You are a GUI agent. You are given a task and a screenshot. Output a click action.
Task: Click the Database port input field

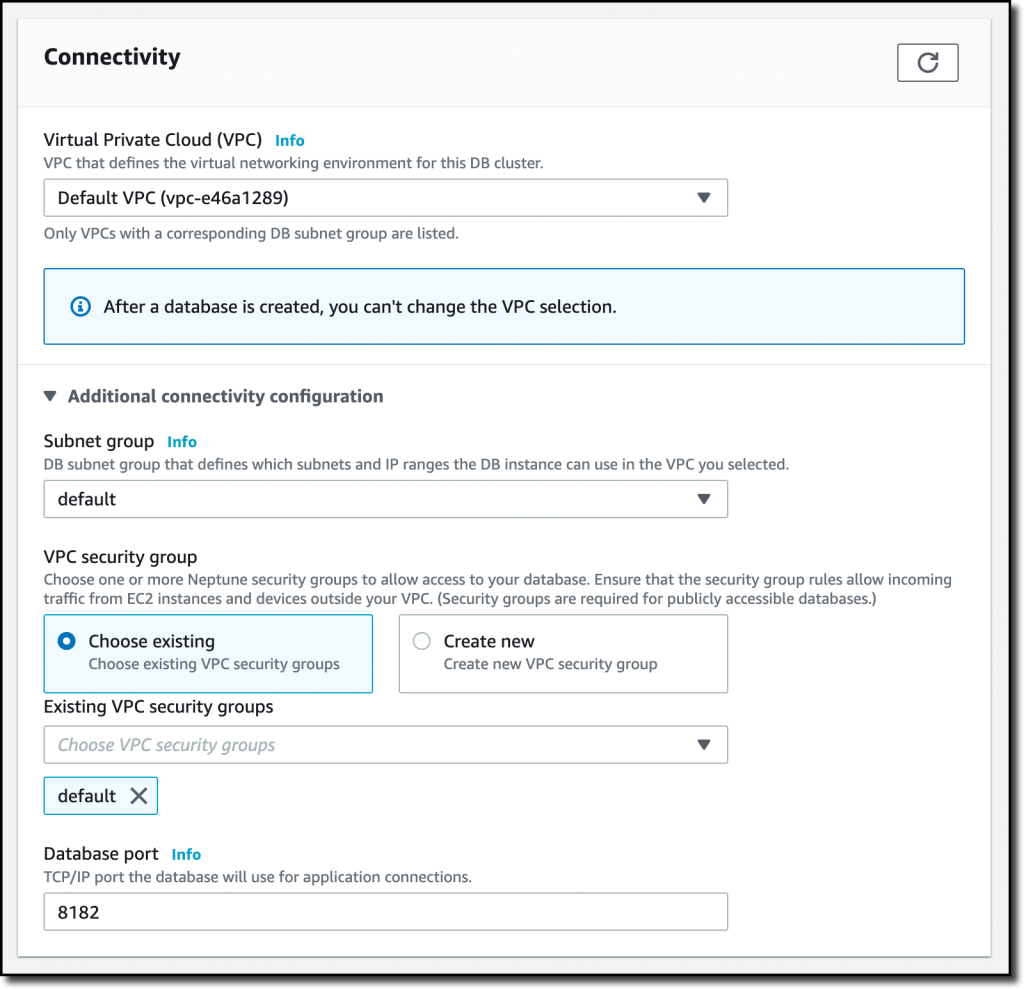point(385,912)
